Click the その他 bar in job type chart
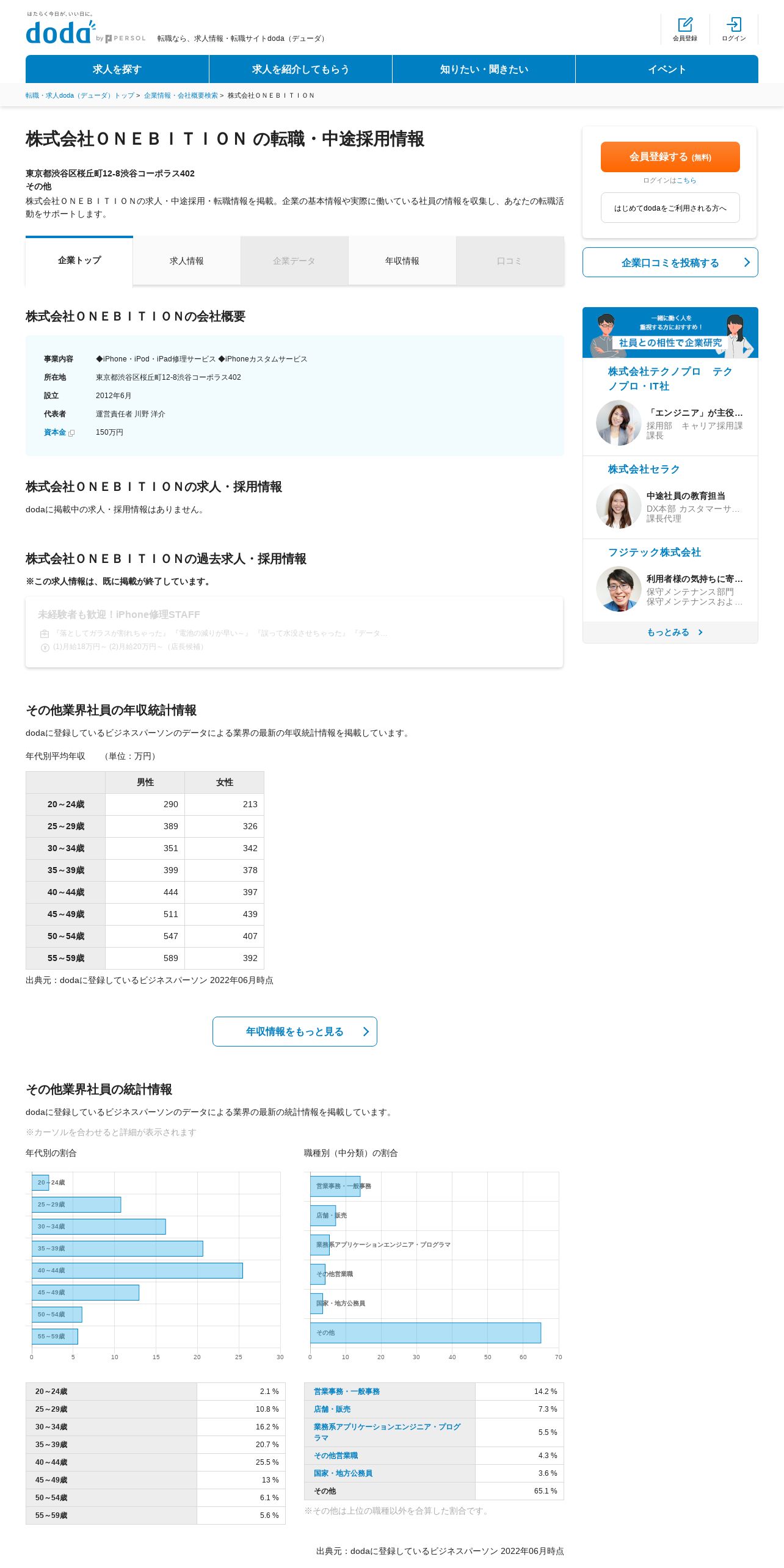This screenshot has width=784, height=1568. [426, 1333]
